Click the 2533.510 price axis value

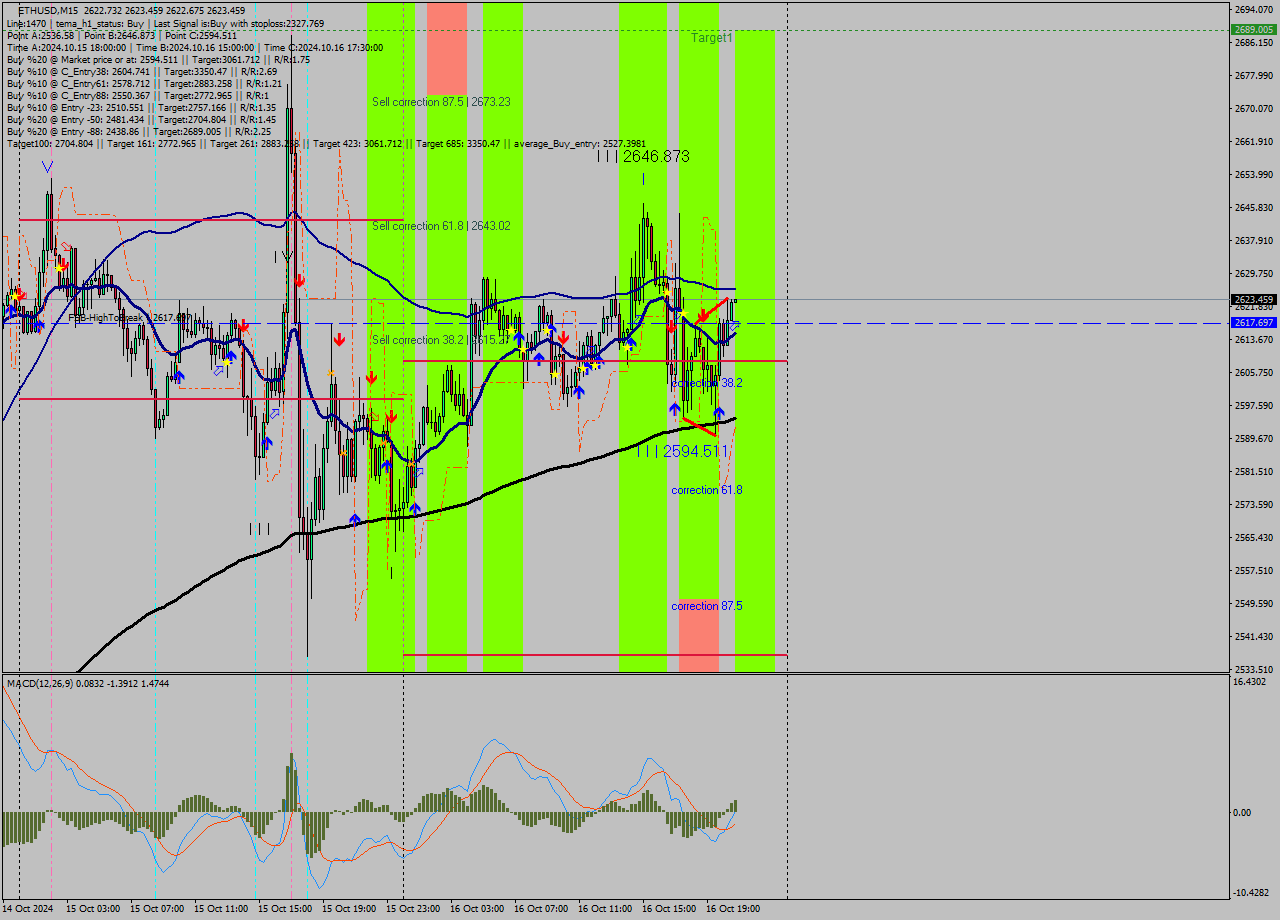pyautogui.click(x=1253, y=669)
